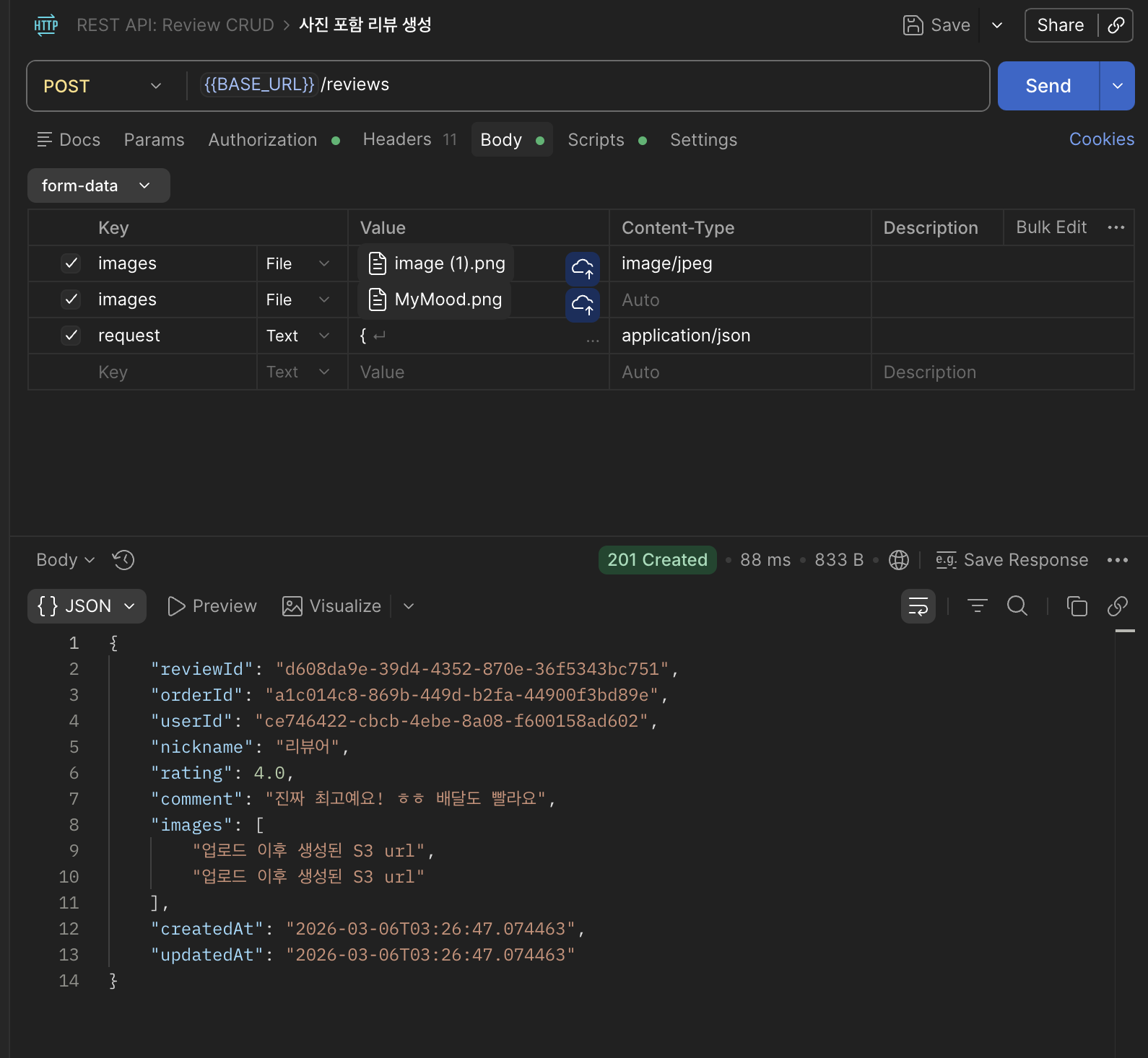Viewport: 1148px width, 1058px height.
Task: Click Save Response
Action: pos(1012,560)
